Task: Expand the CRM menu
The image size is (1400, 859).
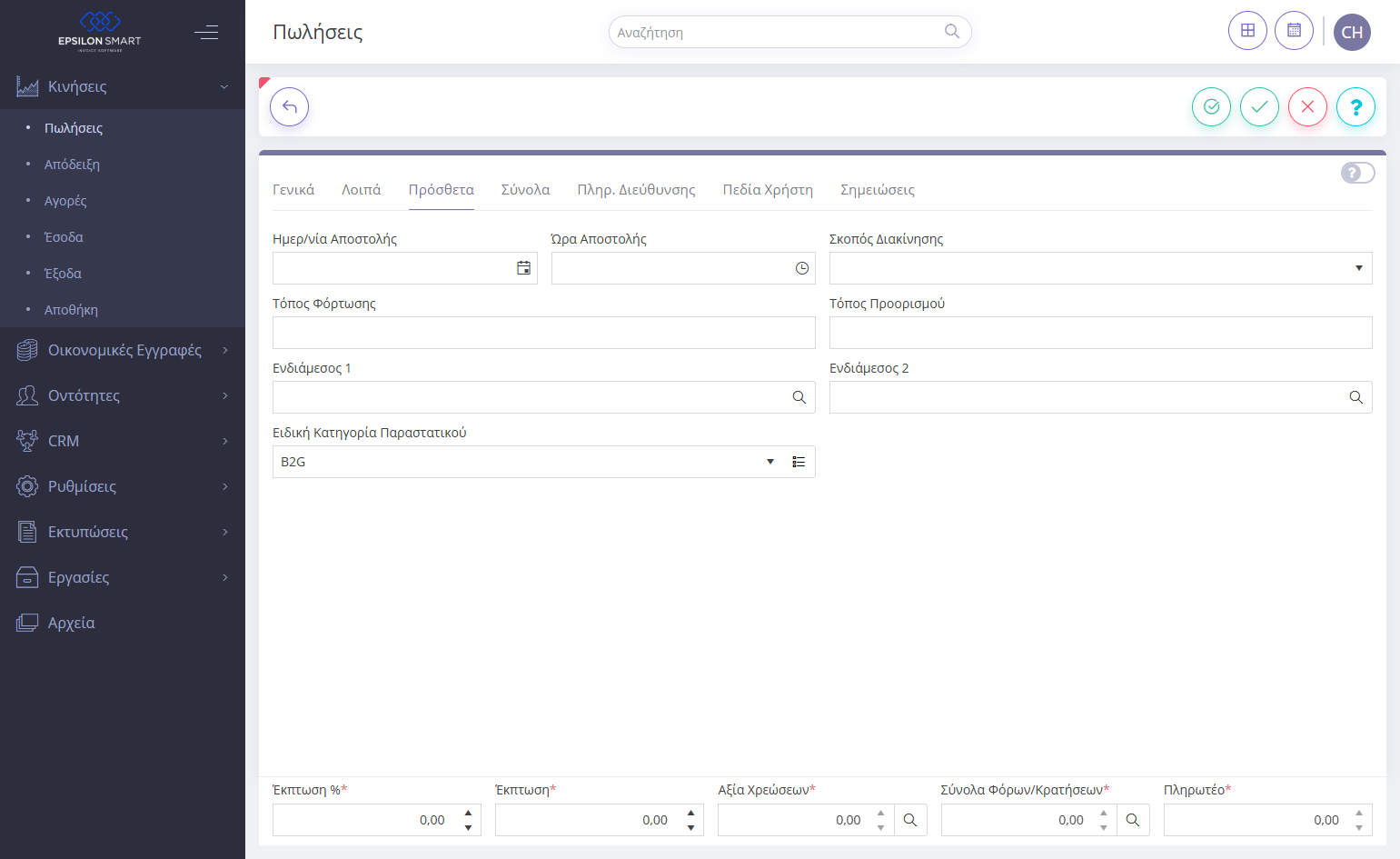Action: (123, 441)
